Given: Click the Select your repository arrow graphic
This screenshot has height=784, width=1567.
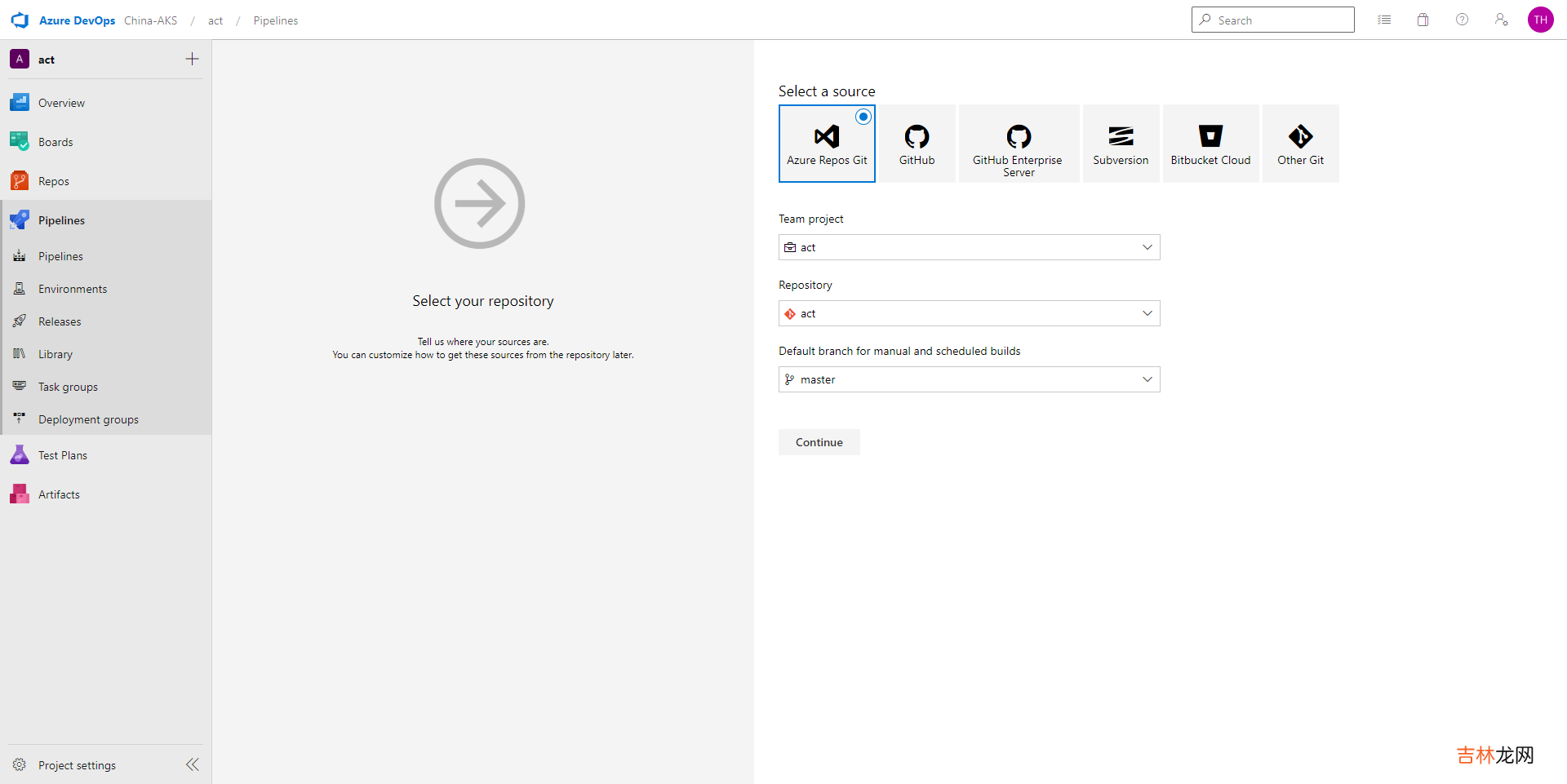Looking at the screenshot, I should pos(480,203).
